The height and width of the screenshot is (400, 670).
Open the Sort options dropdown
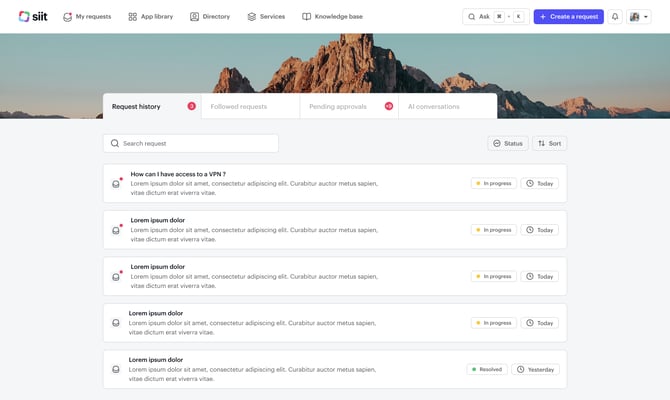coord(550,143)
